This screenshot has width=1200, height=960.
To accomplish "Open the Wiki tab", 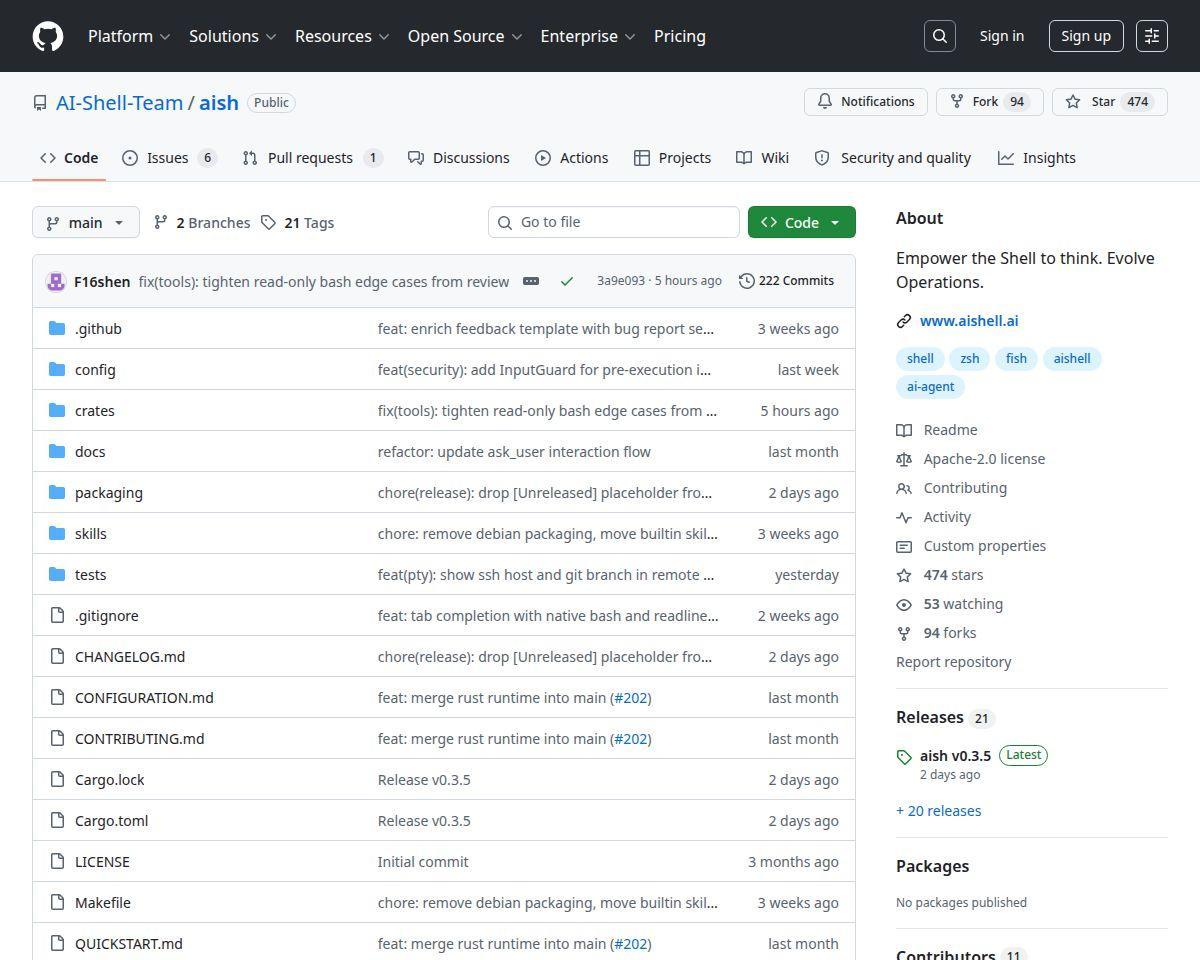I will (763, 158).
